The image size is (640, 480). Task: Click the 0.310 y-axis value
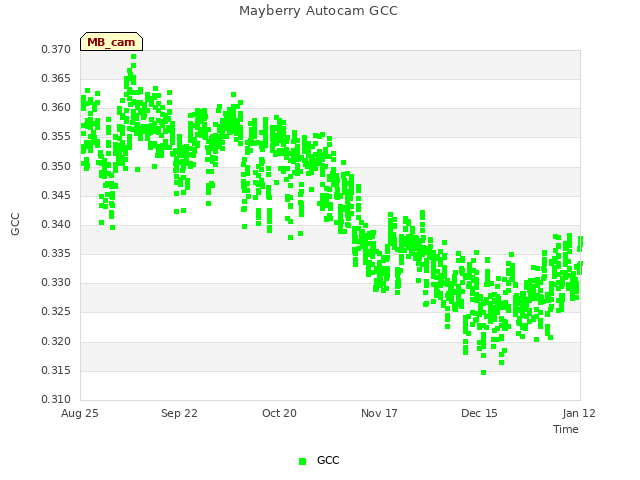coord(56,399)
